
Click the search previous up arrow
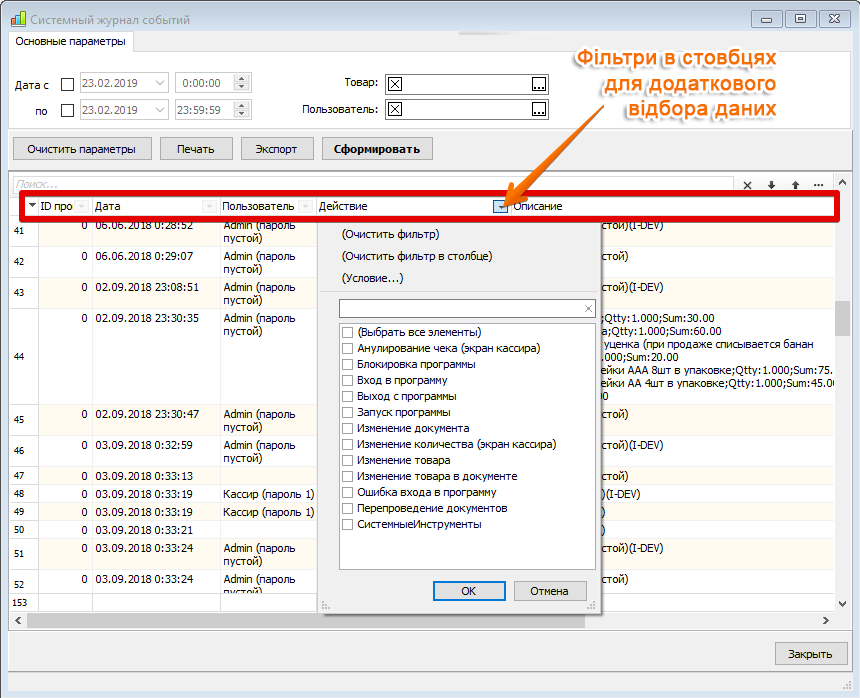(x=795, y=185)
